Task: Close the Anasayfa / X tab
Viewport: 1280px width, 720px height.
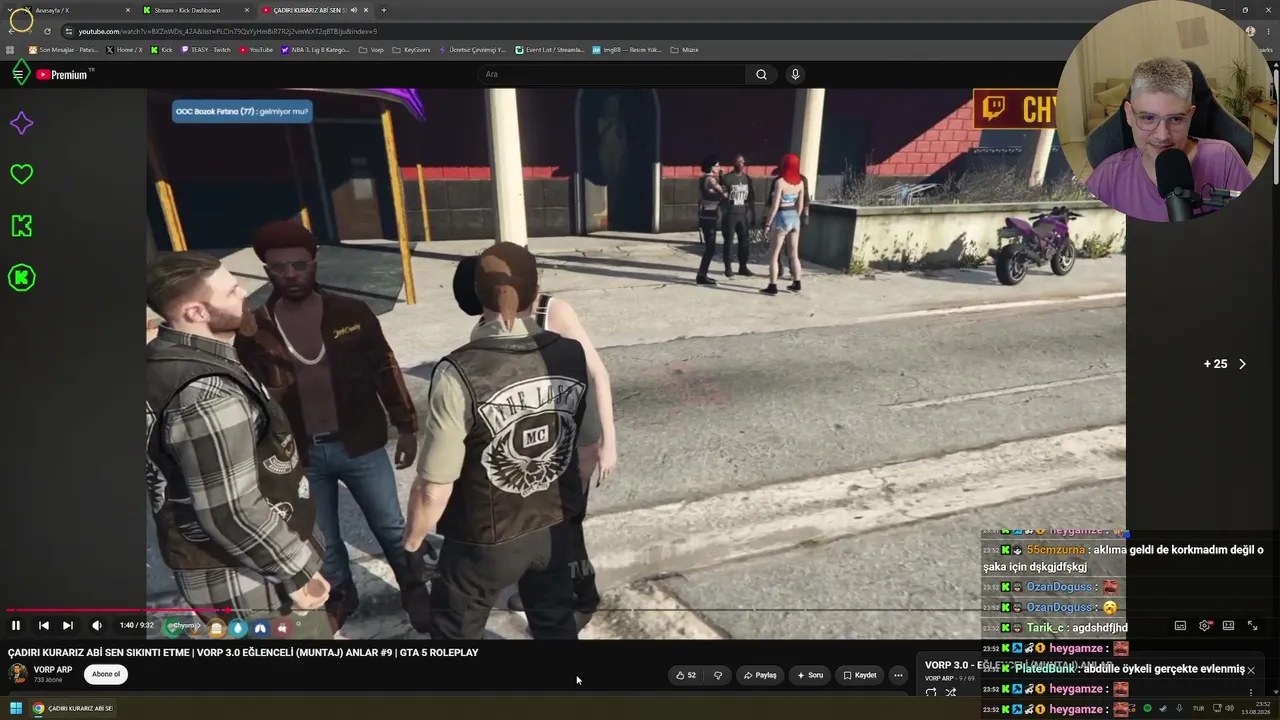Action: pyautogui.click(x=128, y=10)
